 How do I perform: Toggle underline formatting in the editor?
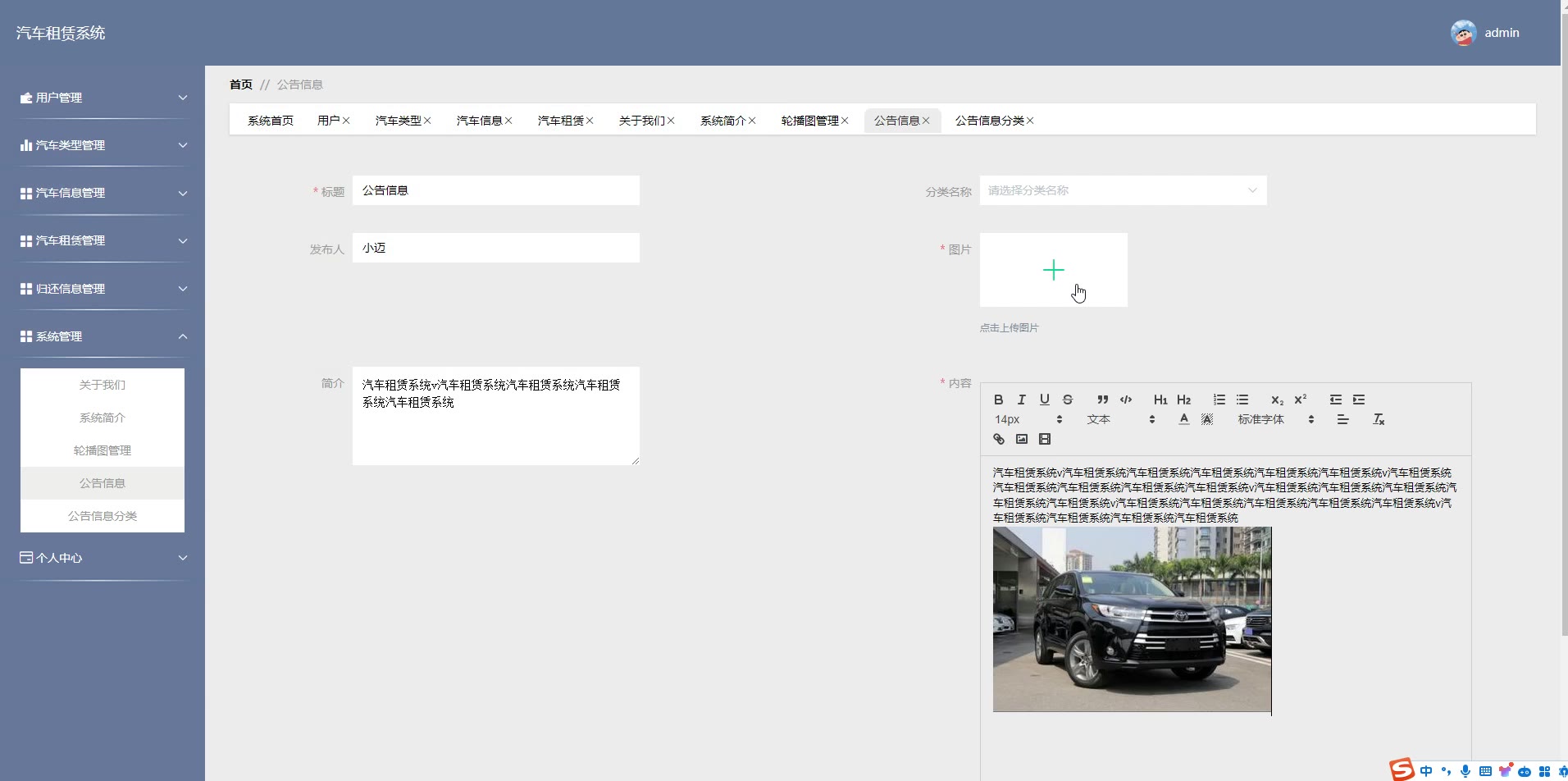pos(1044,400)
